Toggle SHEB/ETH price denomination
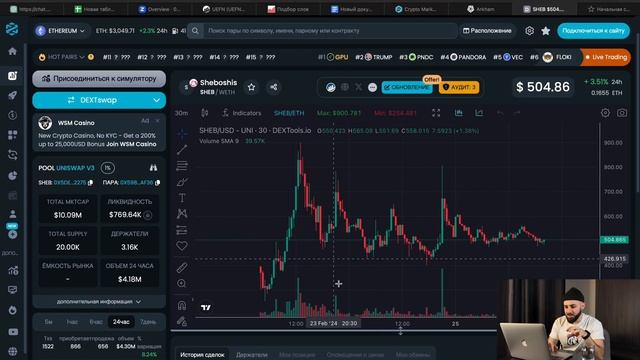Image resolution: width=640 pixels, height=360 pixels. (289, 113)
